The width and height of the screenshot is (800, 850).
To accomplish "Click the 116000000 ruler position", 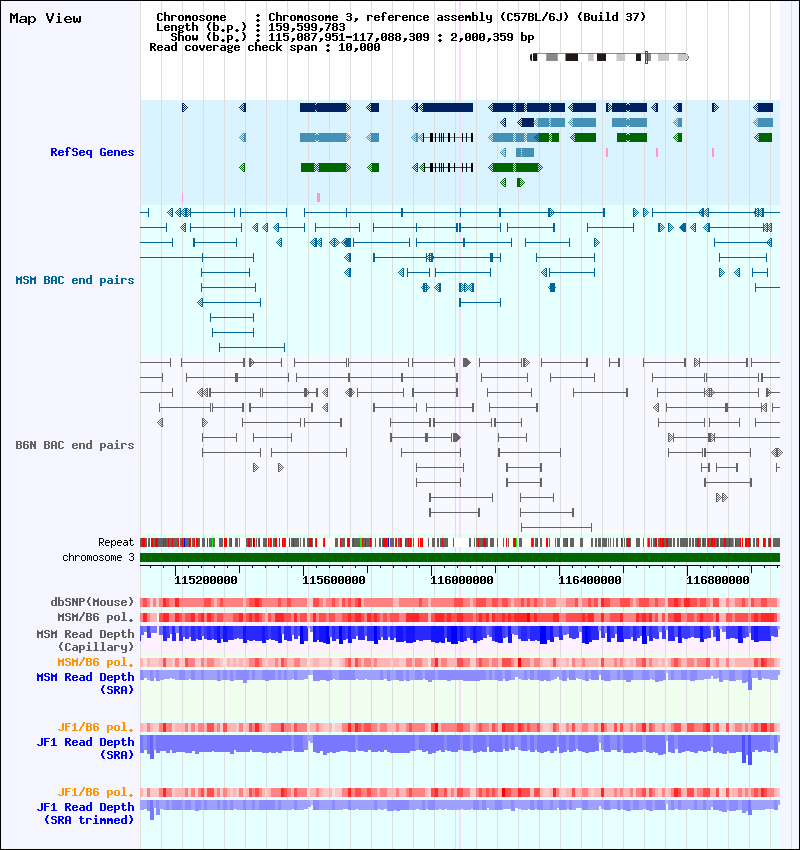I will [x=462, y=580].
